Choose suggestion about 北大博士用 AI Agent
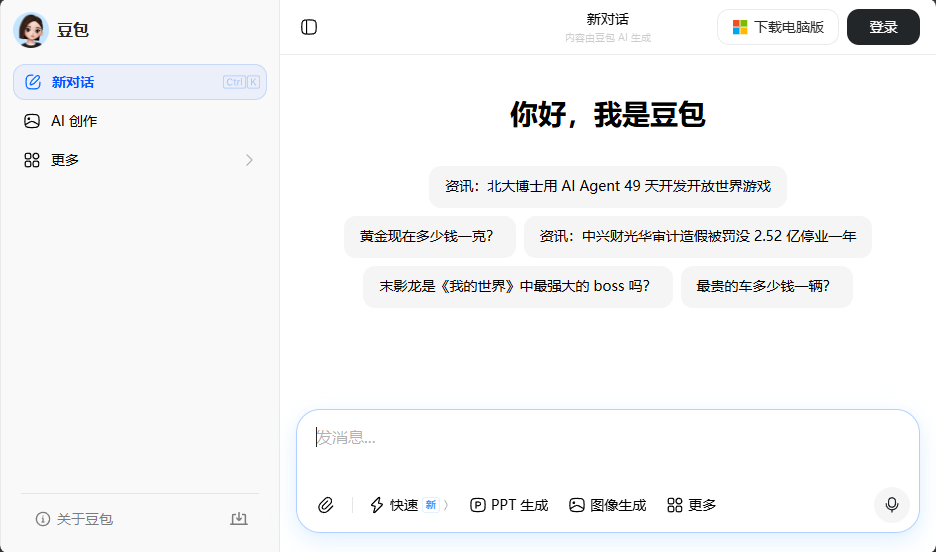Image resolution: width=936 pixels, height=552 pixels. [x=608, y=186]
